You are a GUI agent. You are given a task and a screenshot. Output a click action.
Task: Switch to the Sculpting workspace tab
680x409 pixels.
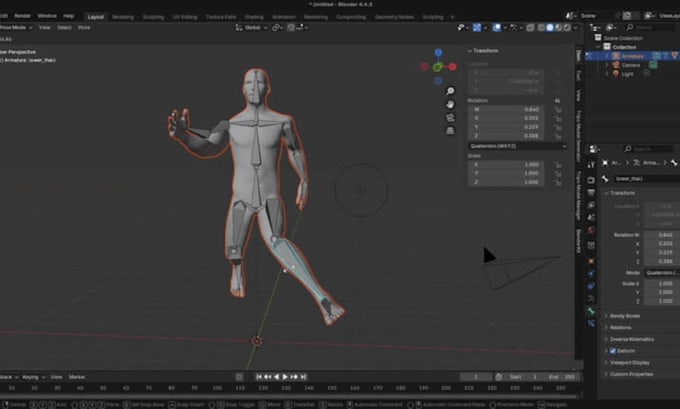[153, 17]
